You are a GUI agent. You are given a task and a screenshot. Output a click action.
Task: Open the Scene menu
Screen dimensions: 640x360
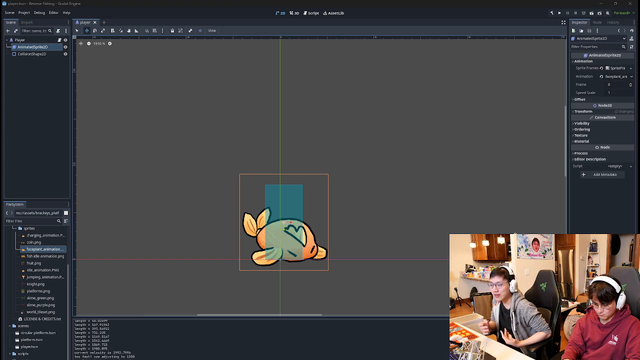[x=9, y=13]
